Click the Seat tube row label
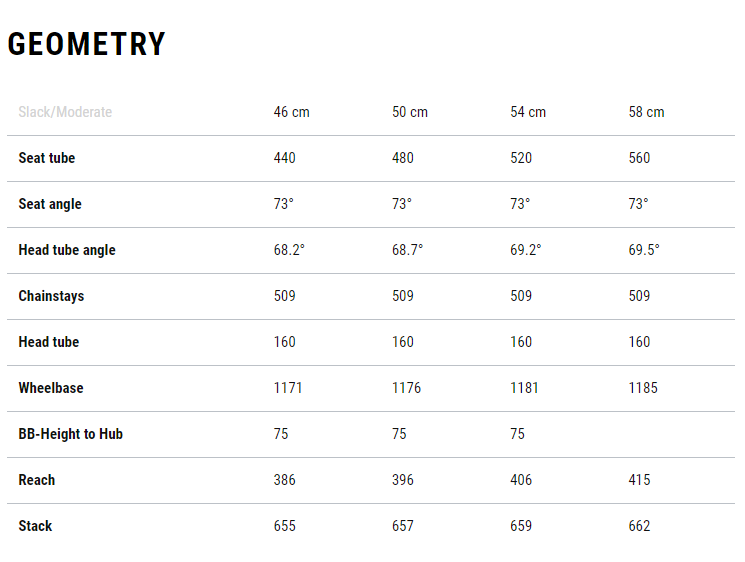This screenshot has height=562, width=745. pos(47,158)
